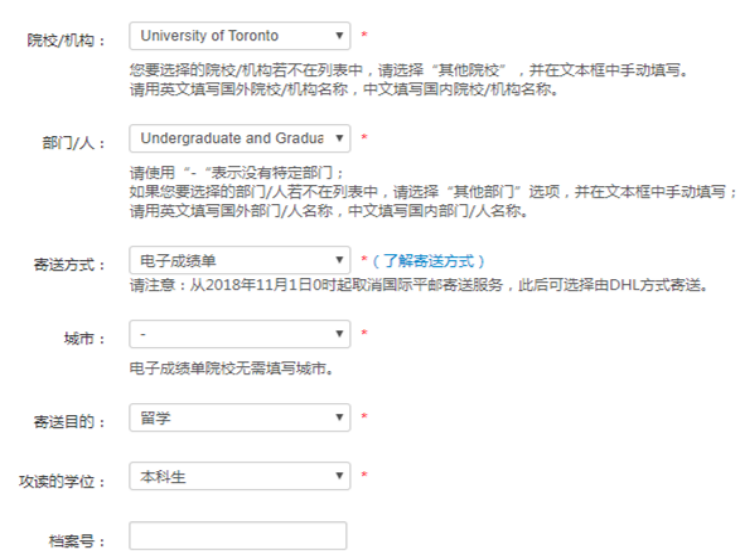Click the arrow on 寄送目的 dropdown
The height and width of the screenshot is (552, 740).
(340, 418)
